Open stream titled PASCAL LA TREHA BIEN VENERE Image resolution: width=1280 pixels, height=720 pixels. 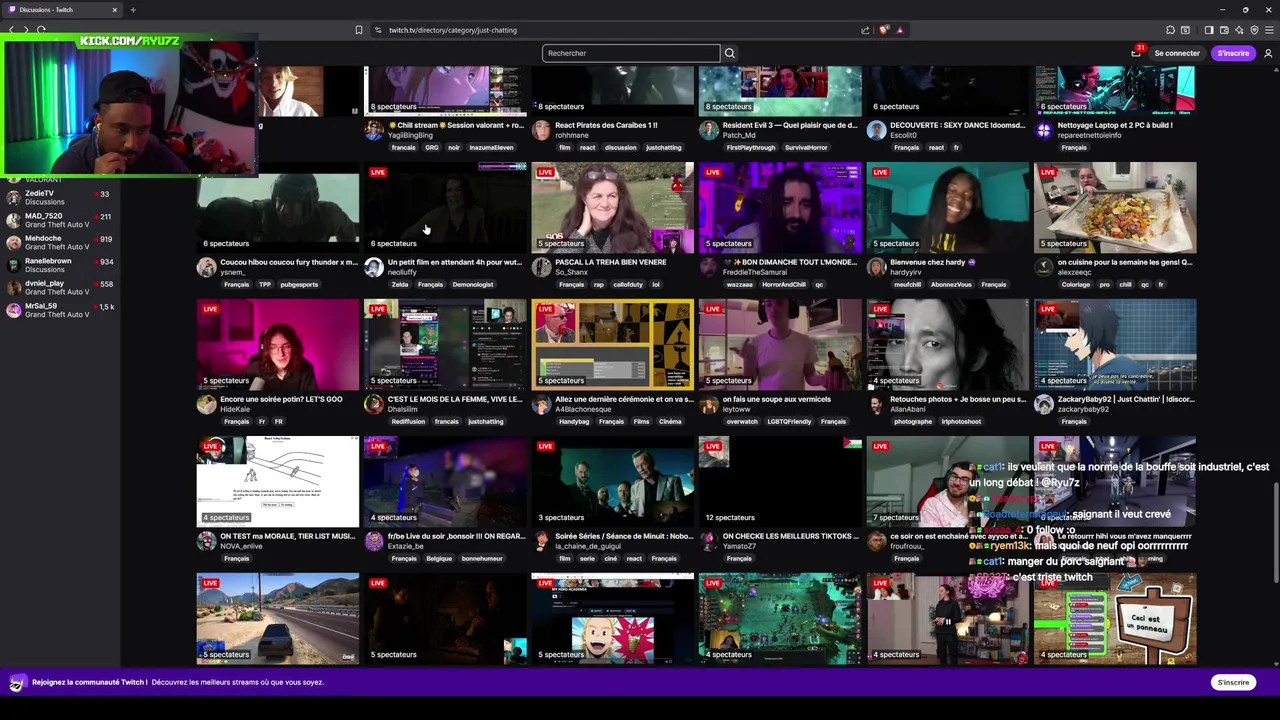pos(611,262)
